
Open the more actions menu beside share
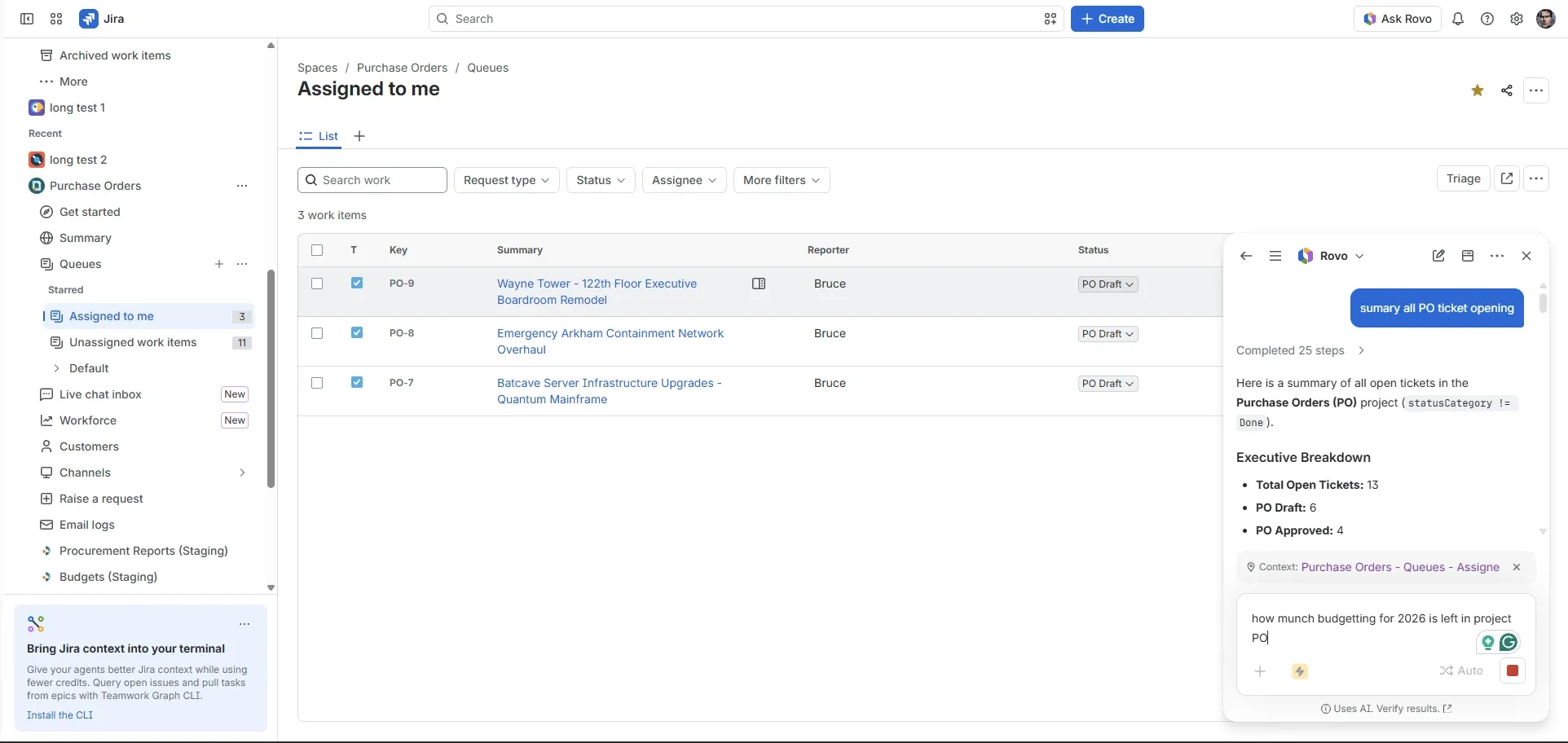click(x=1536, y=90)
